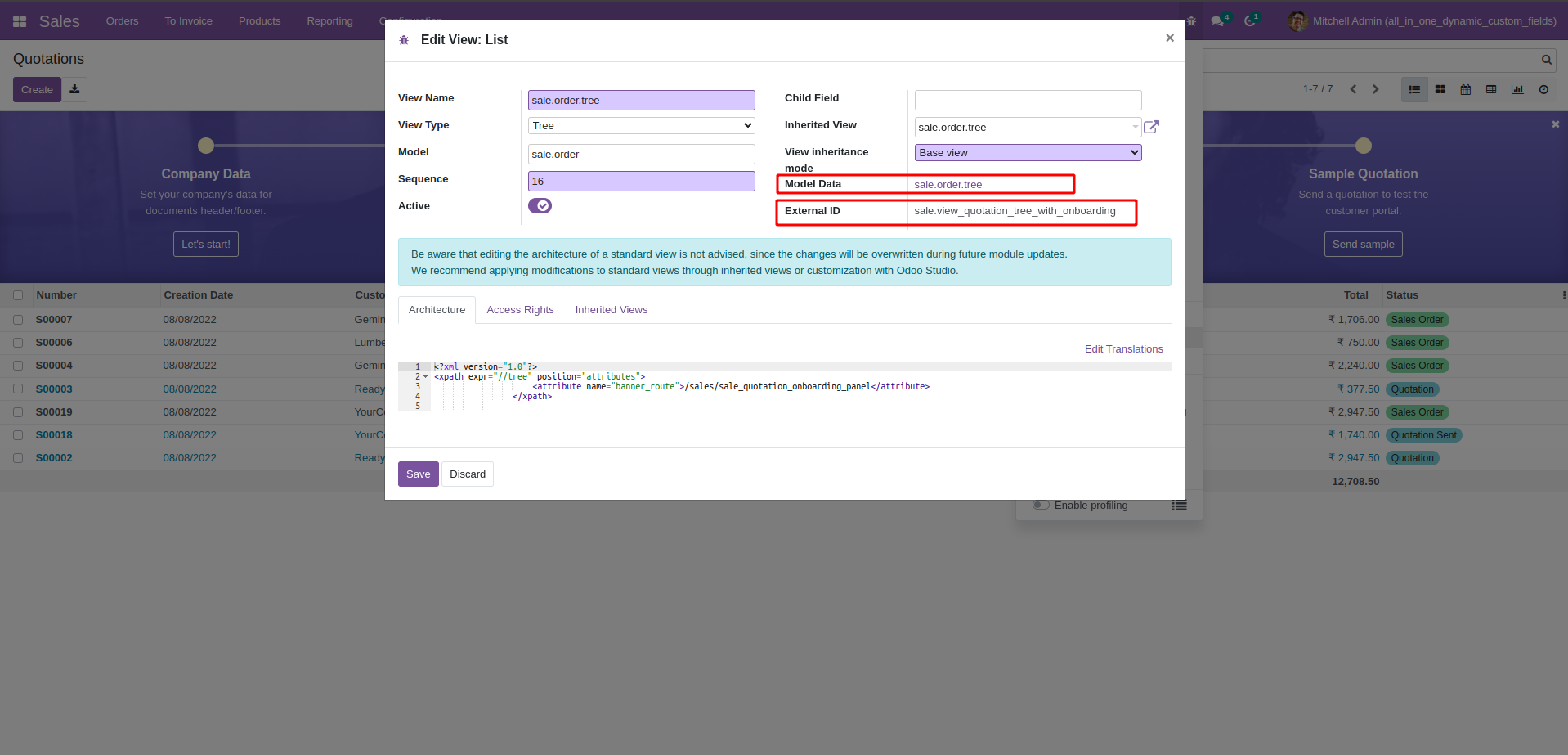The image size is (1568, 755).
Task: Enable profiling toggle
Action: point(1041,505)
